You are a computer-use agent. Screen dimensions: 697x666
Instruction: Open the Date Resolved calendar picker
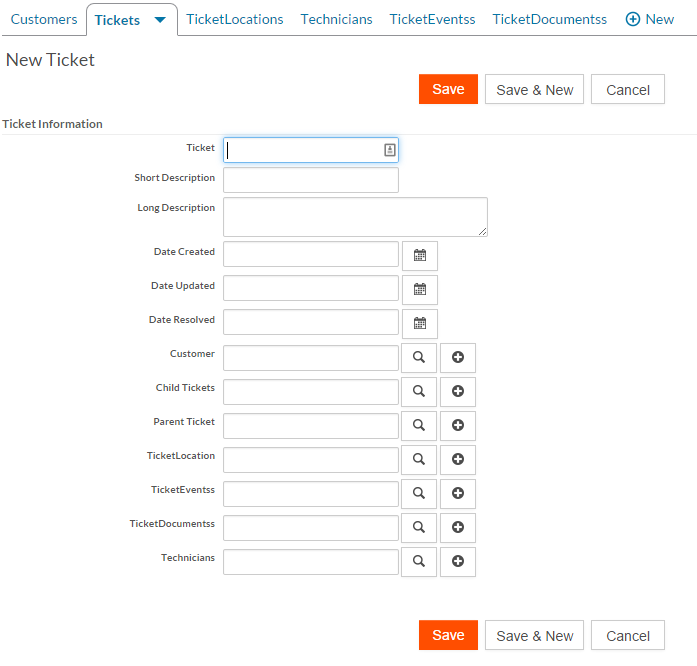coord(419,323)
